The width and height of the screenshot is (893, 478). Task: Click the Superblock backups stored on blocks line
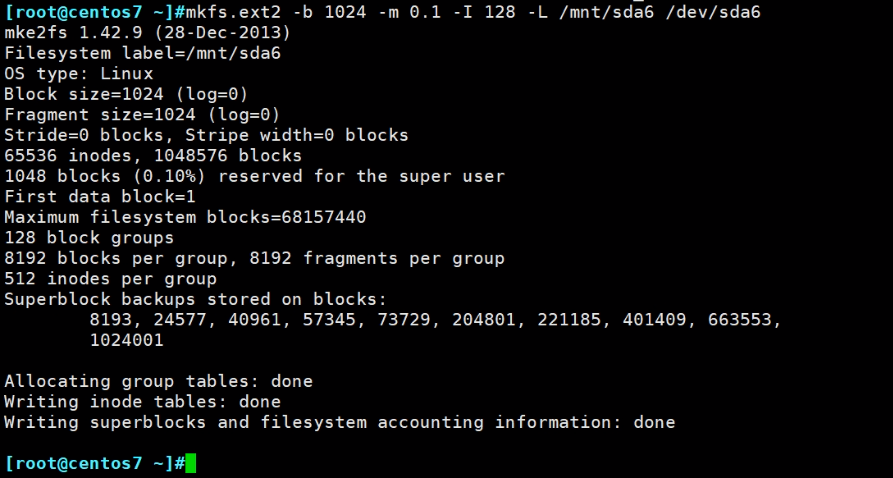coord(195,299)
